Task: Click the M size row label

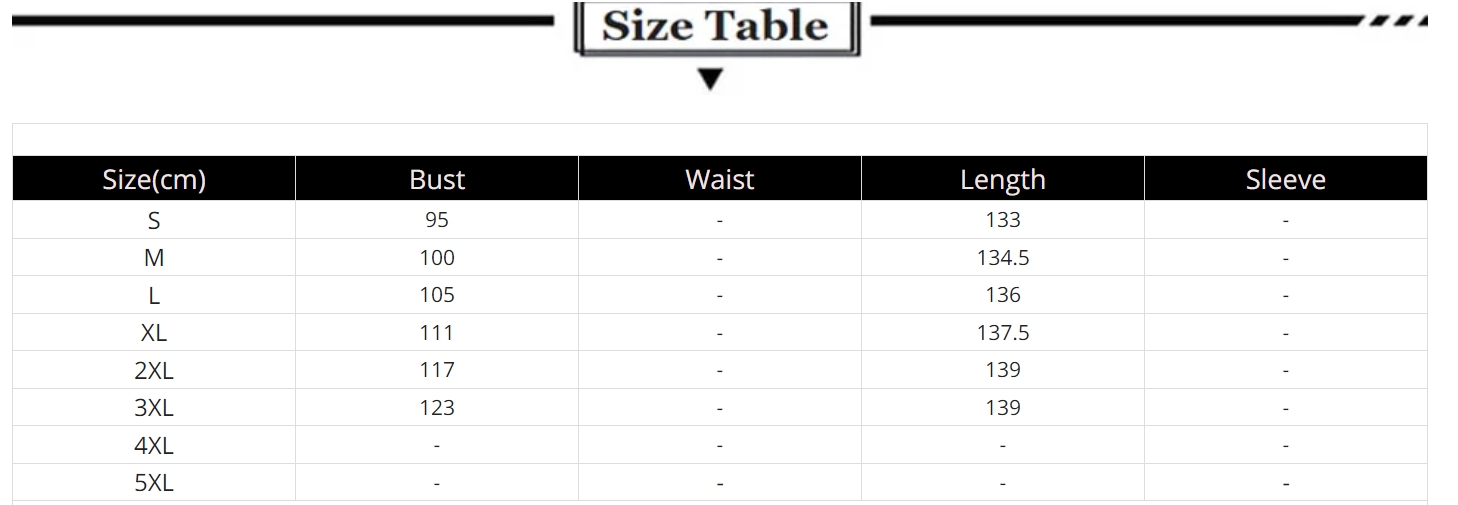Action: [x=154, y=258]
